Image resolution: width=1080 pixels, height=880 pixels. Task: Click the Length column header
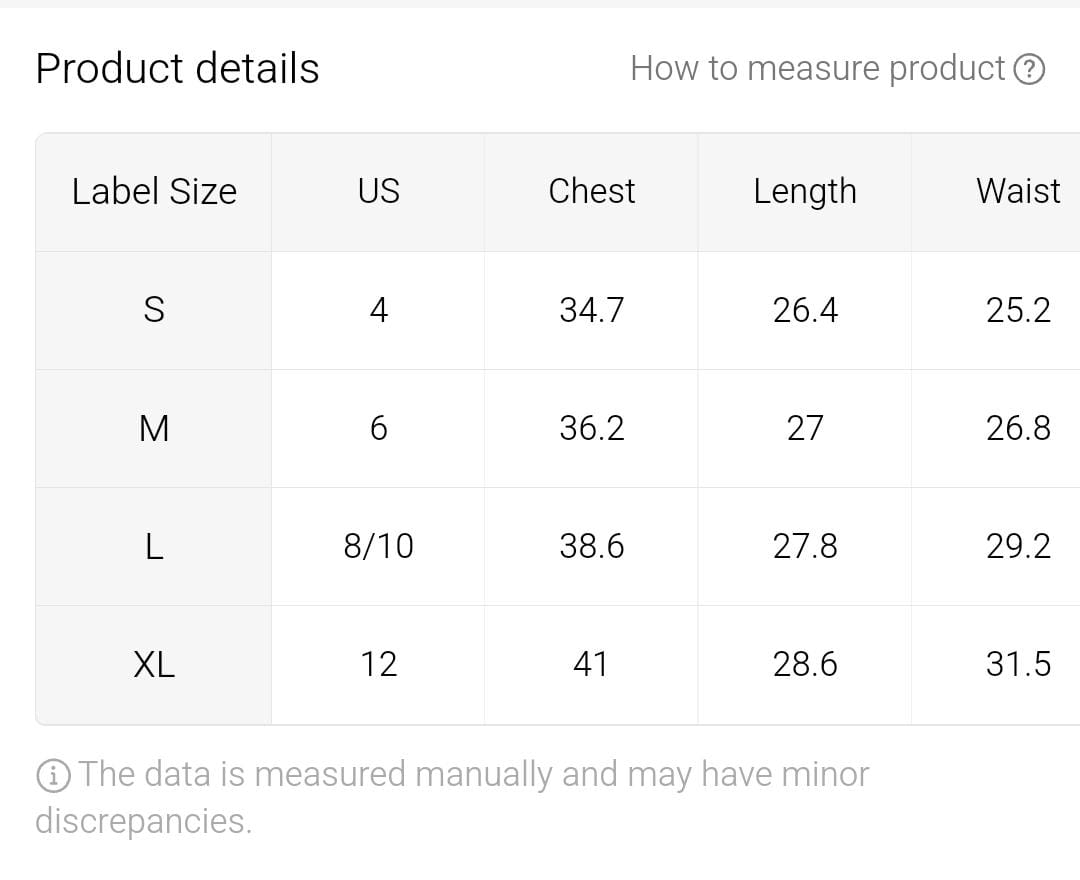(x=805, y=191)
